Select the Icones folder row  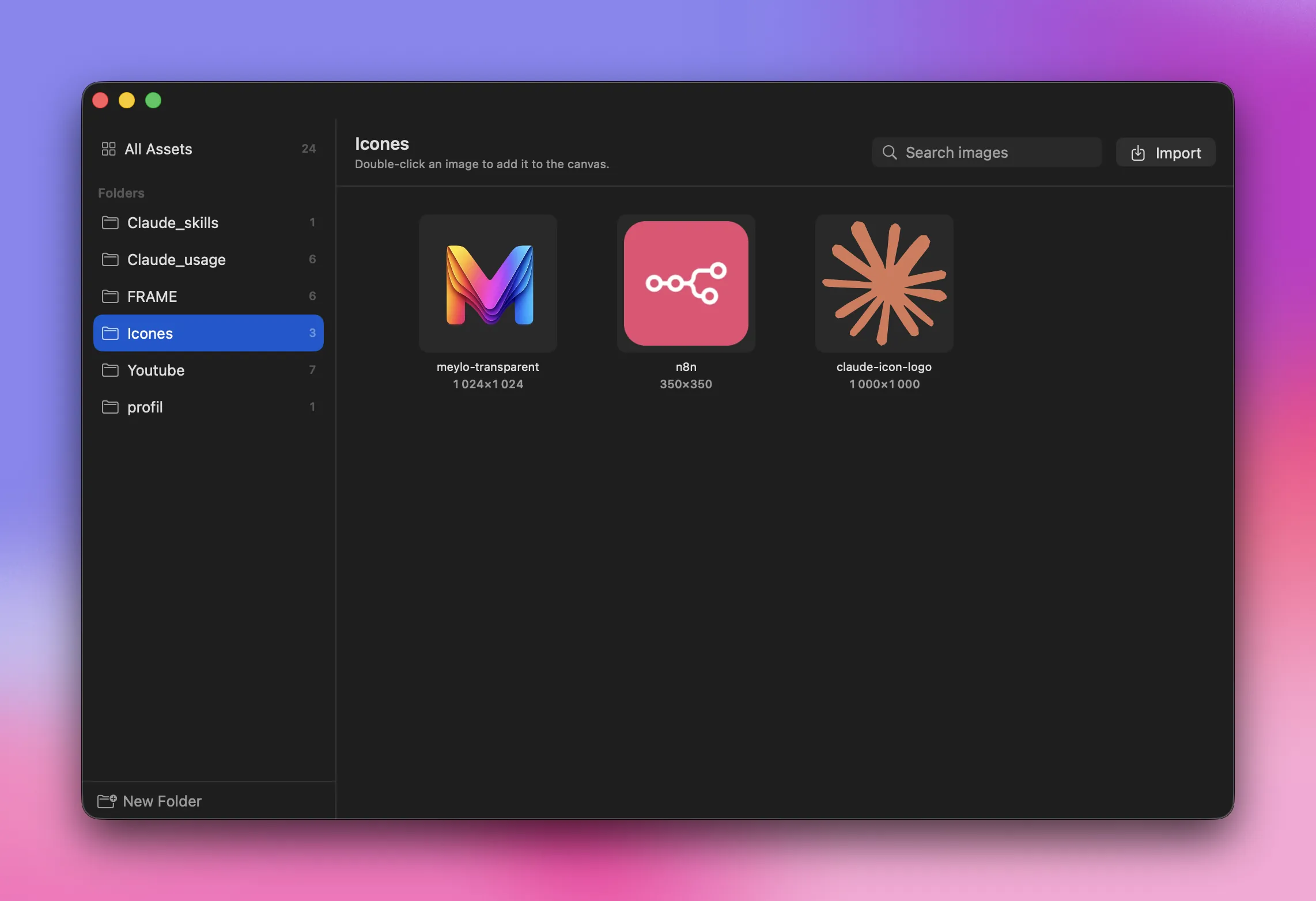[x=208, y=333]
